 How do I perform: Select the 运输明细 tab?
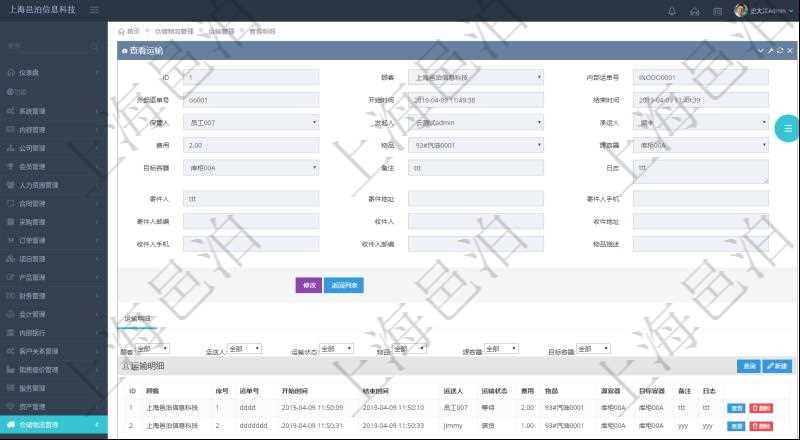tap(137, 319)
